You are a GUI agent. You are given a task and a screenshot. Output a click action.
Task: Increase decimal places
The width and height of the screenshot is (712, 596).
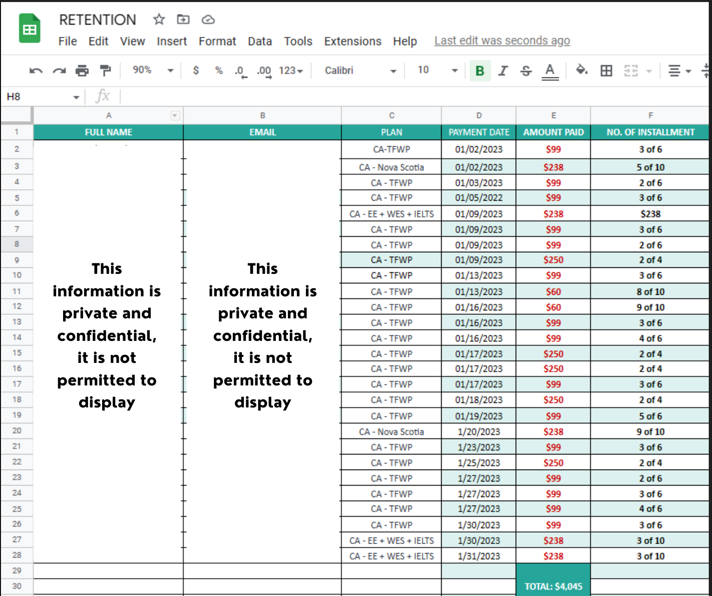coord(264,71)
